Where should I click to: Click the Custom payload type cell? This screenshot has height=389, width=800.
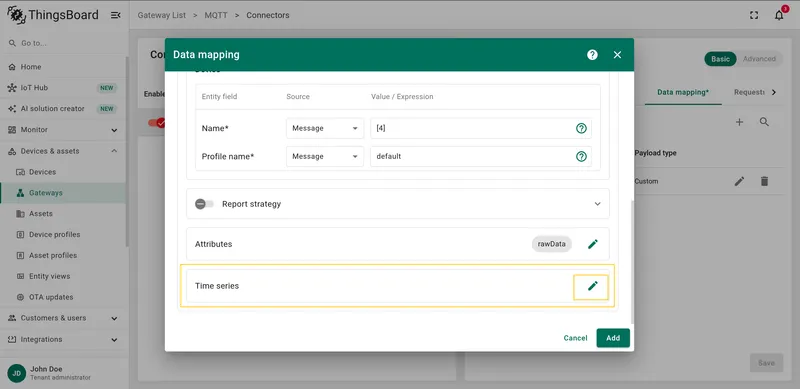tap(646, 181)
